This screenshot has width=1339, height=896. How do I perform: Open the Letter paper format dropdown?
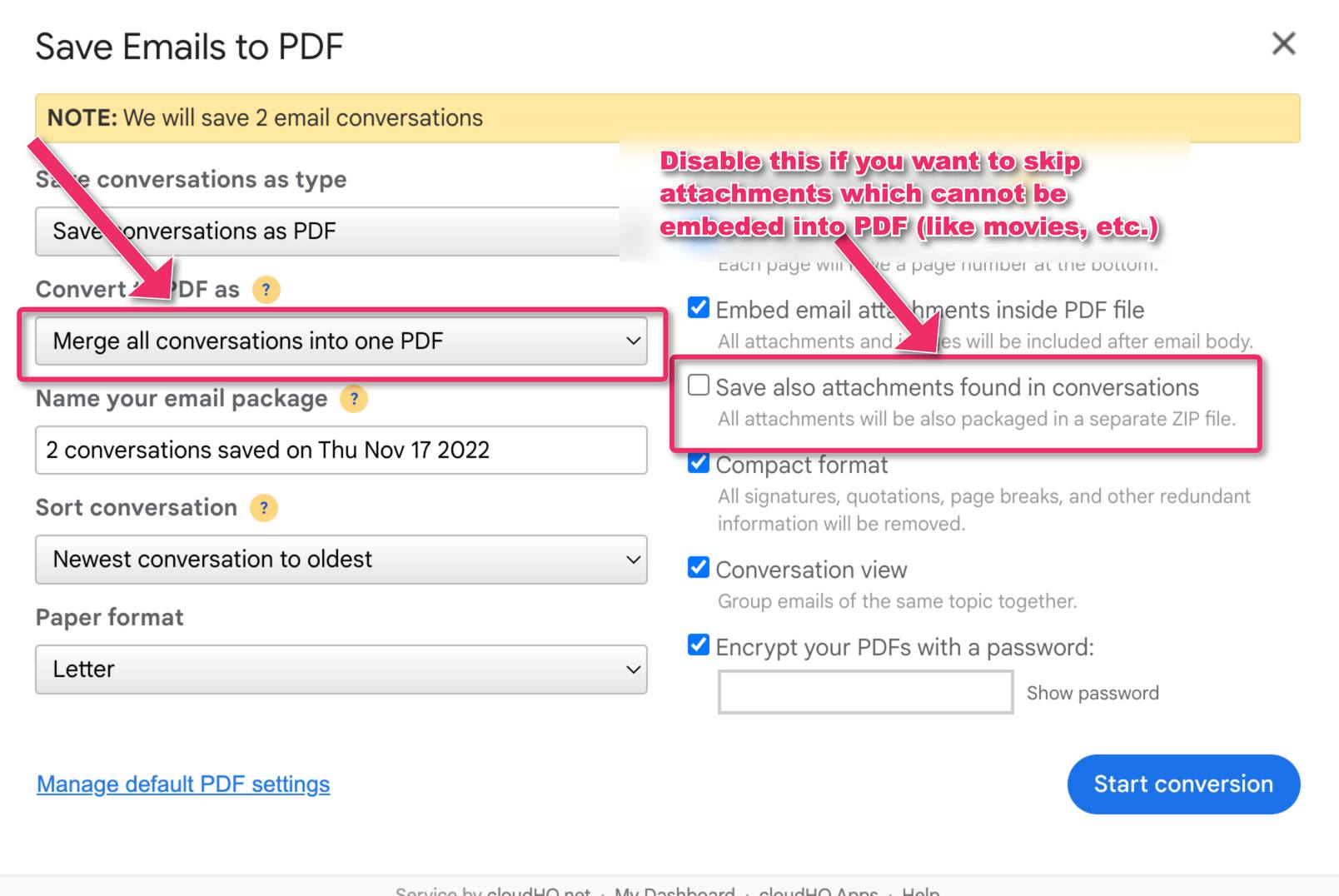(341, 670)
